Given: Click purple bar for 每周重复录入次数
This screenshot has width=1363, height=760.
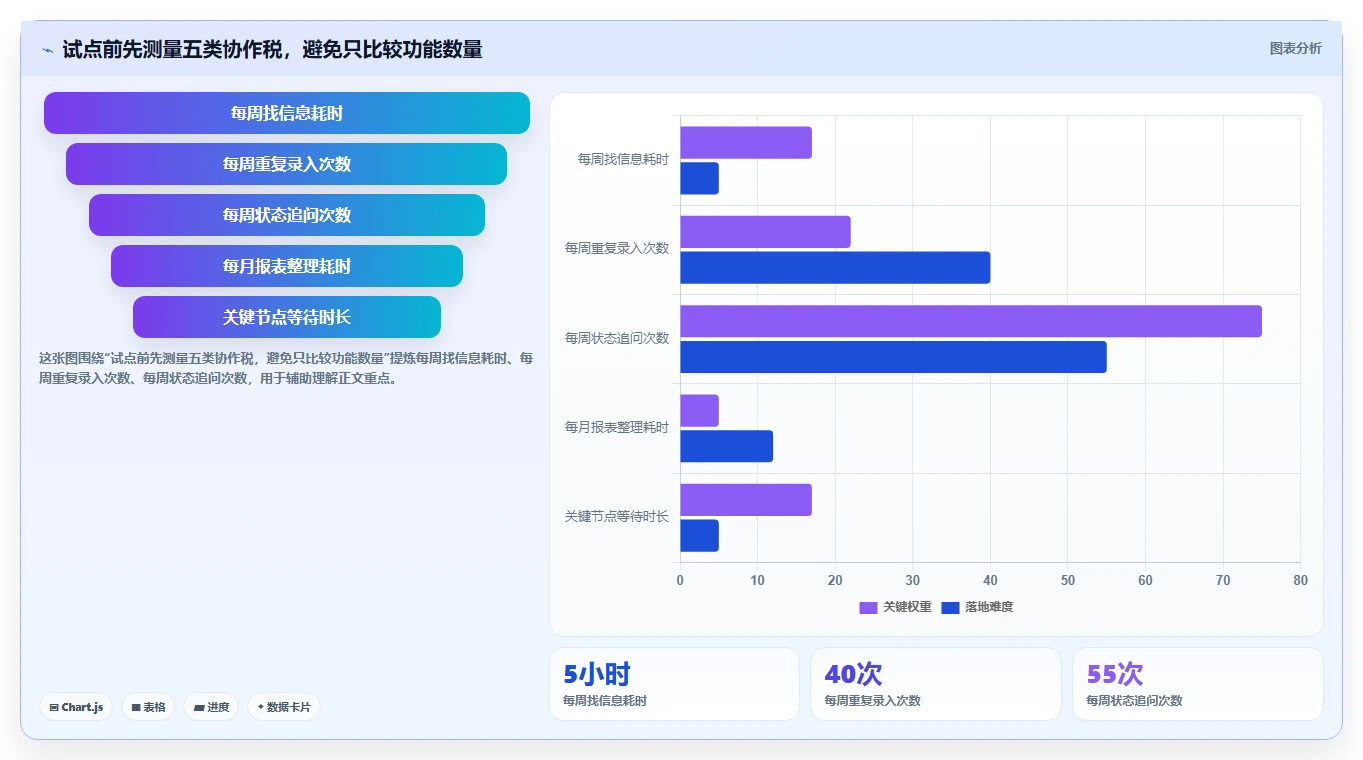Looking at the screenshot, I should (x=765, y=232).
